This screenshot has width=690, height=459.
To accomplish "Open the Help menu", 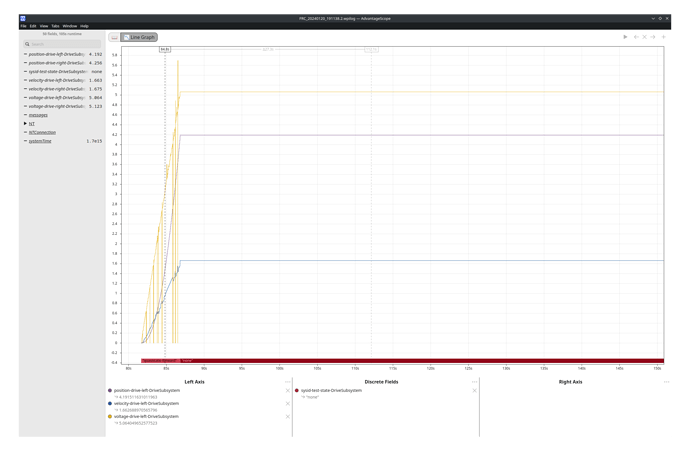I will coord(84,26).
